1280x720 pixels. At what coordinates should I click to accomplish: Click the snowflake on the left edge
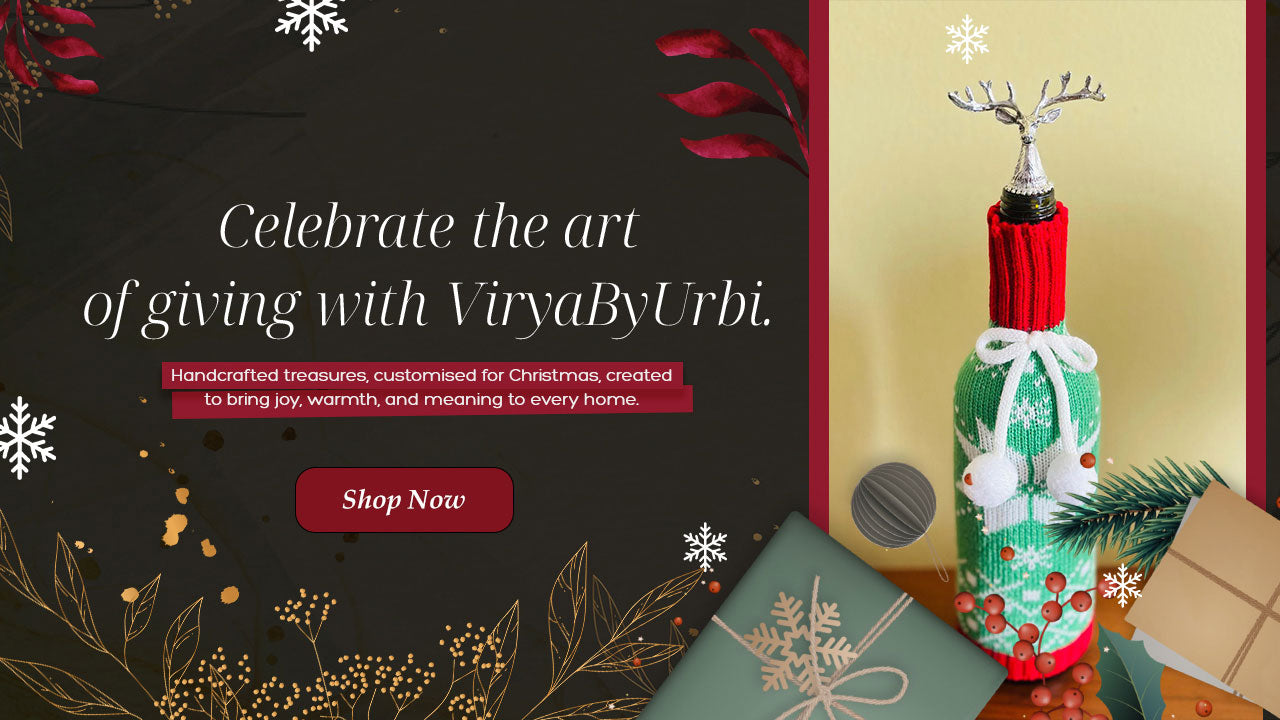[x=27, y=438]
